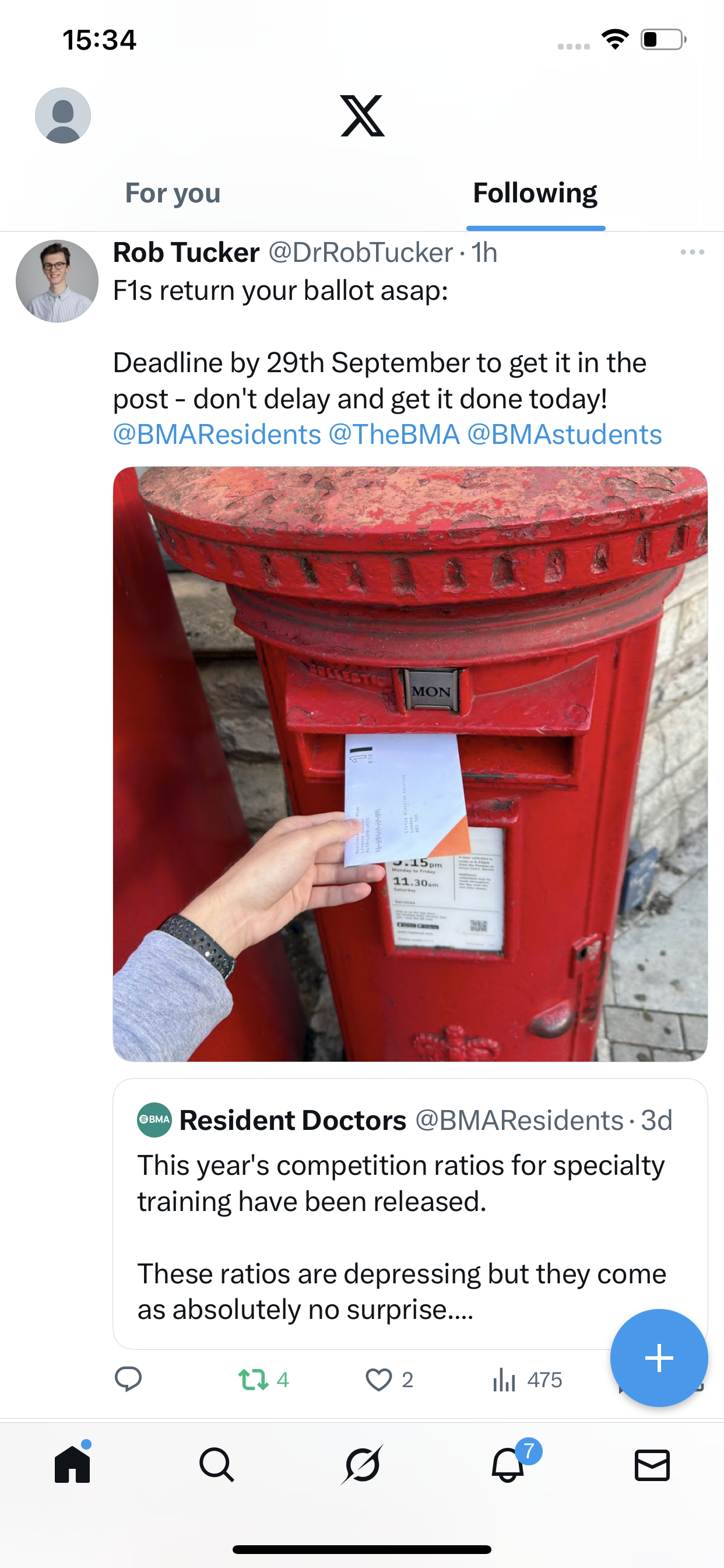Open the tweet's three-dot more menu

tap(693, 252)
